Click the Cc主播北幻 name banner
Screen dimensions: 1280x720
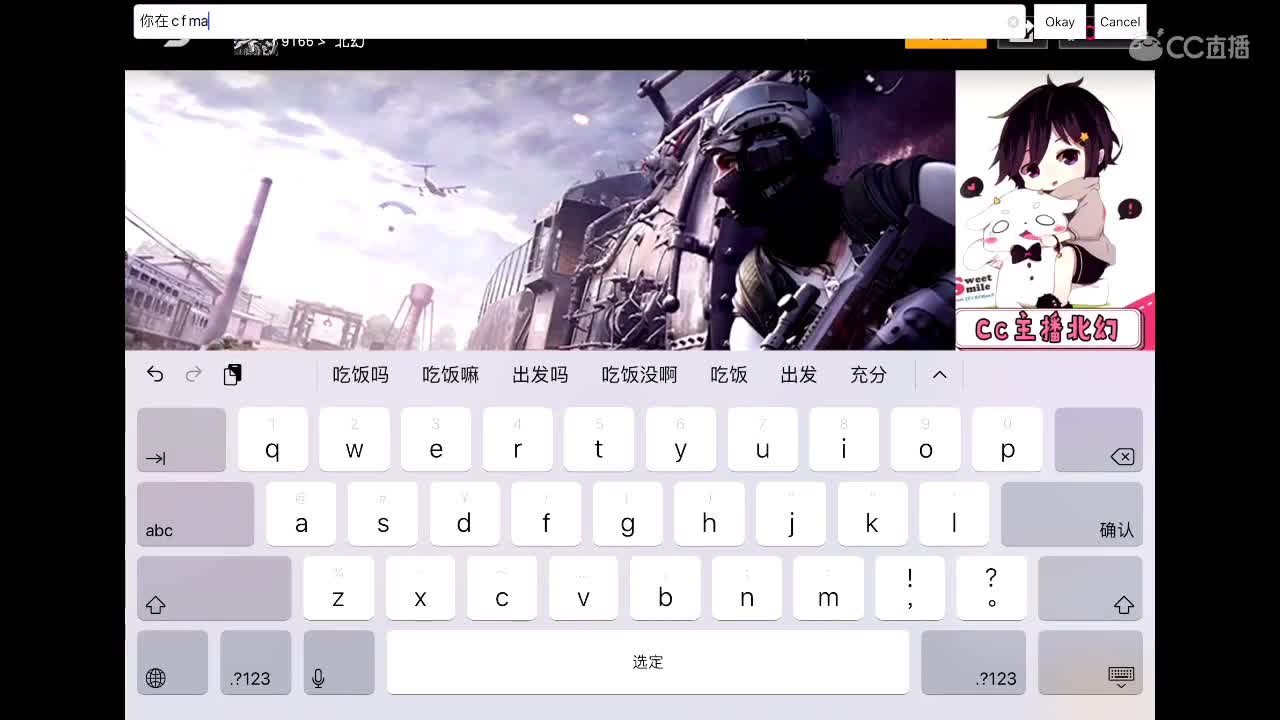pos(1049,329)
